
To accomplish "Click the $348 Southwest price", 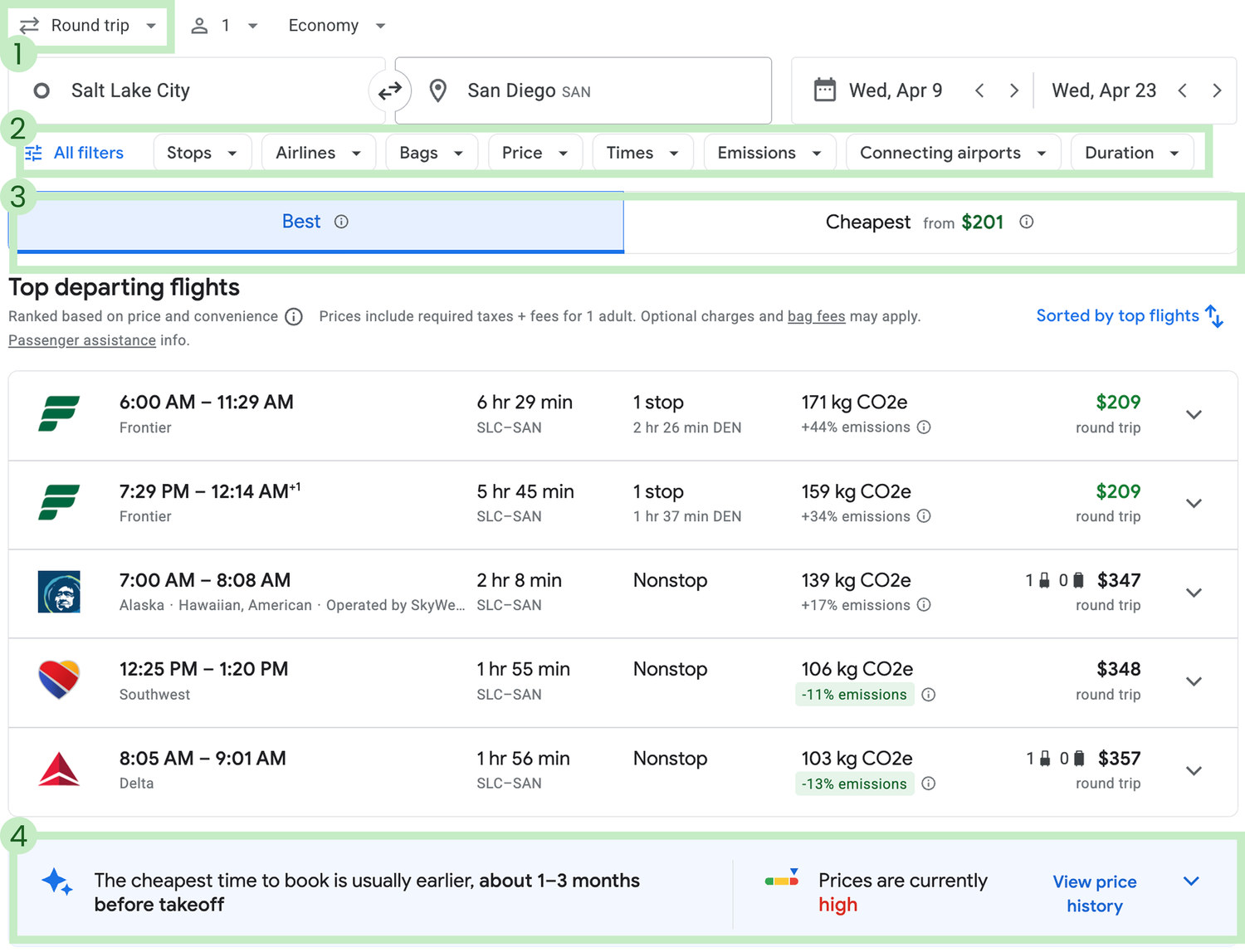I will 1119,669.
